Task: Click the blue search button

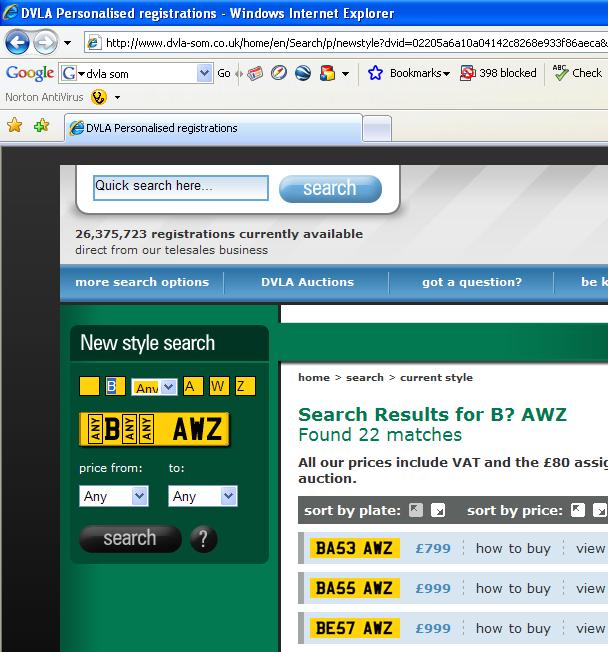Action: [x=330, y=189]
